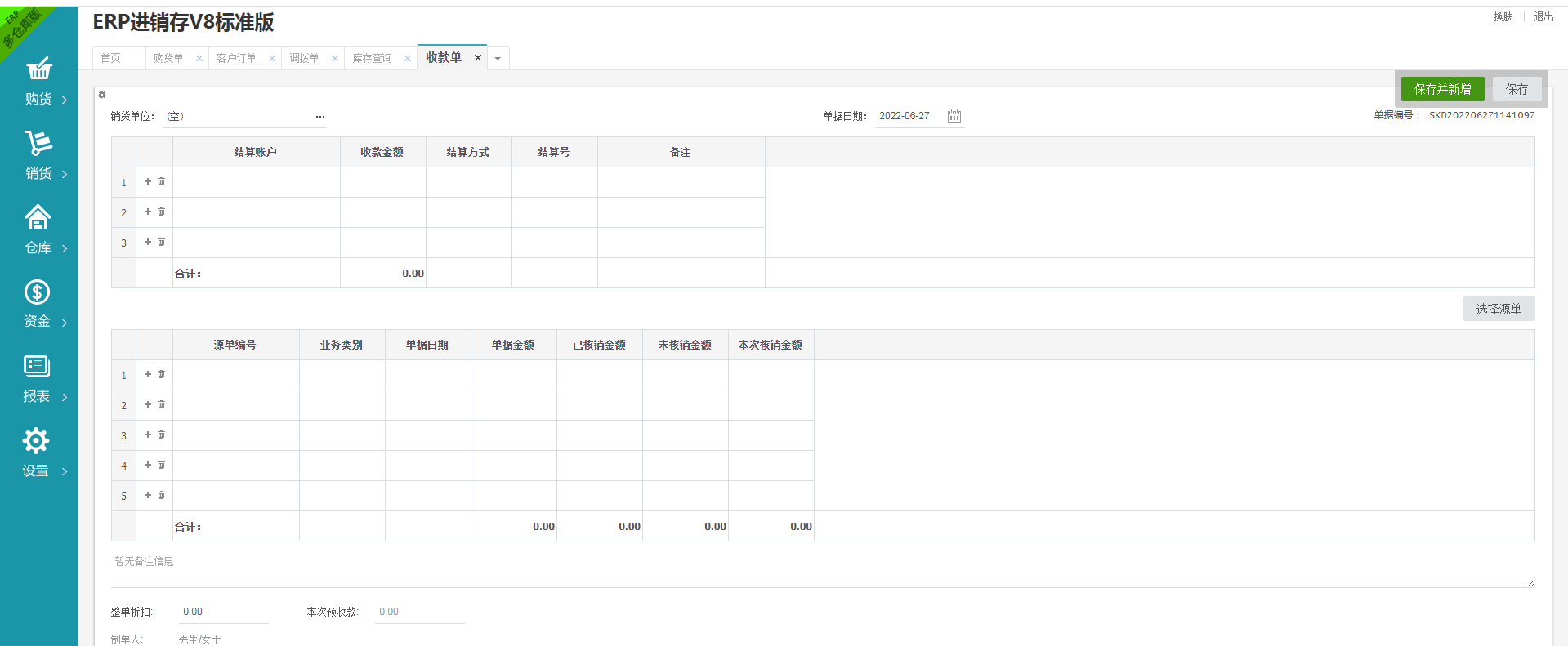Open the 销货 sales cart icon
Viewport: 1568px width, 646px height.
[38, 143]
